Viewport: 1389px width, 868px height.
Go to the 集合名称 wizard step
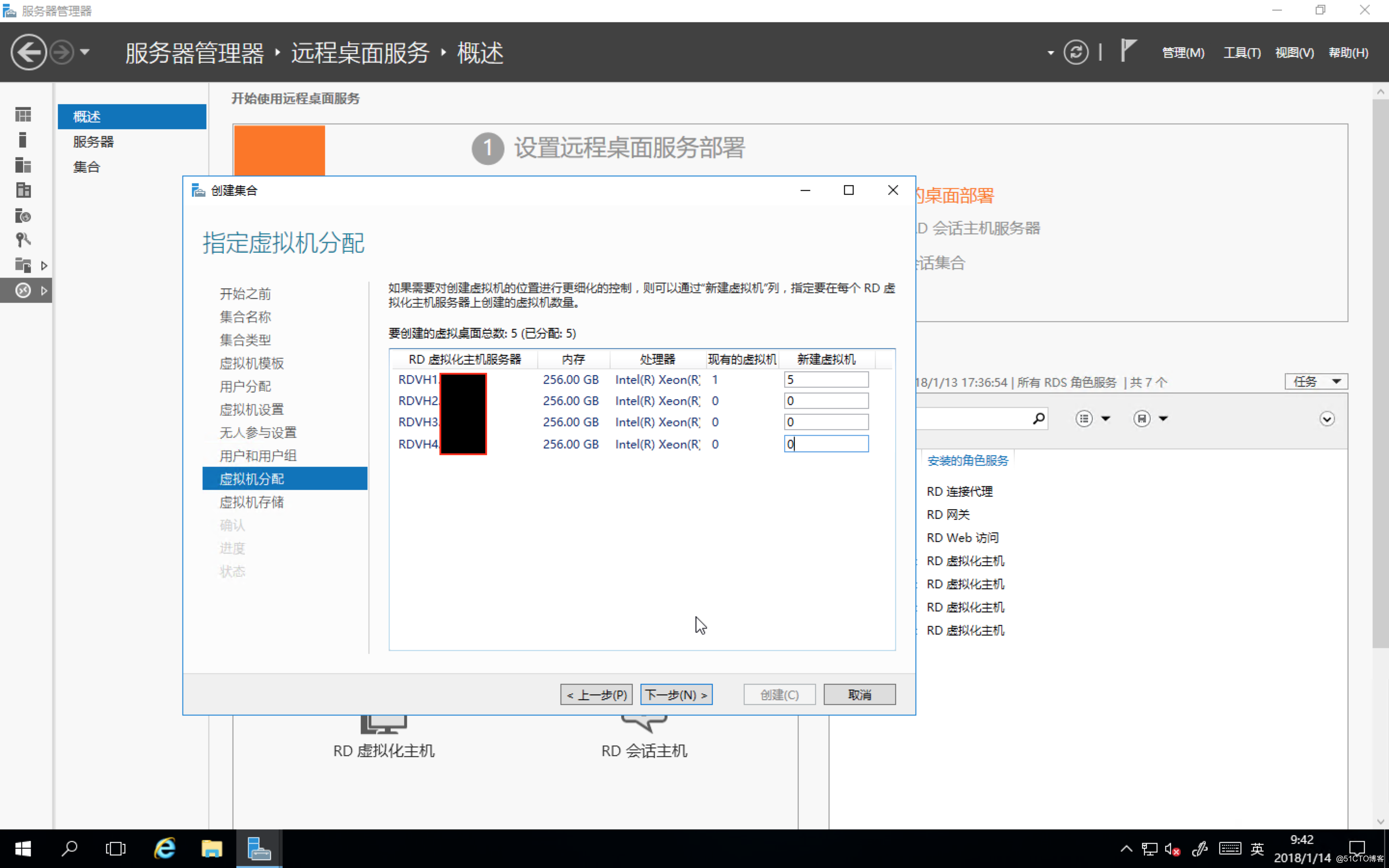coord(245,317)
